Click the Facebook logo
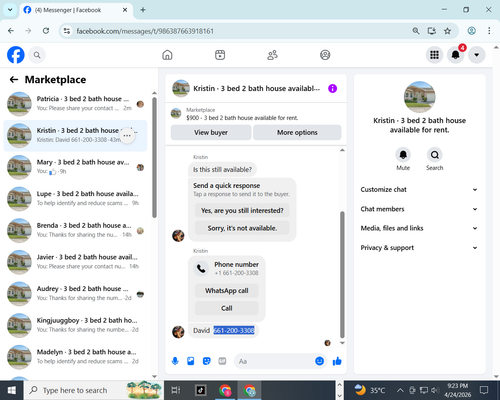 tap(16, 55)
